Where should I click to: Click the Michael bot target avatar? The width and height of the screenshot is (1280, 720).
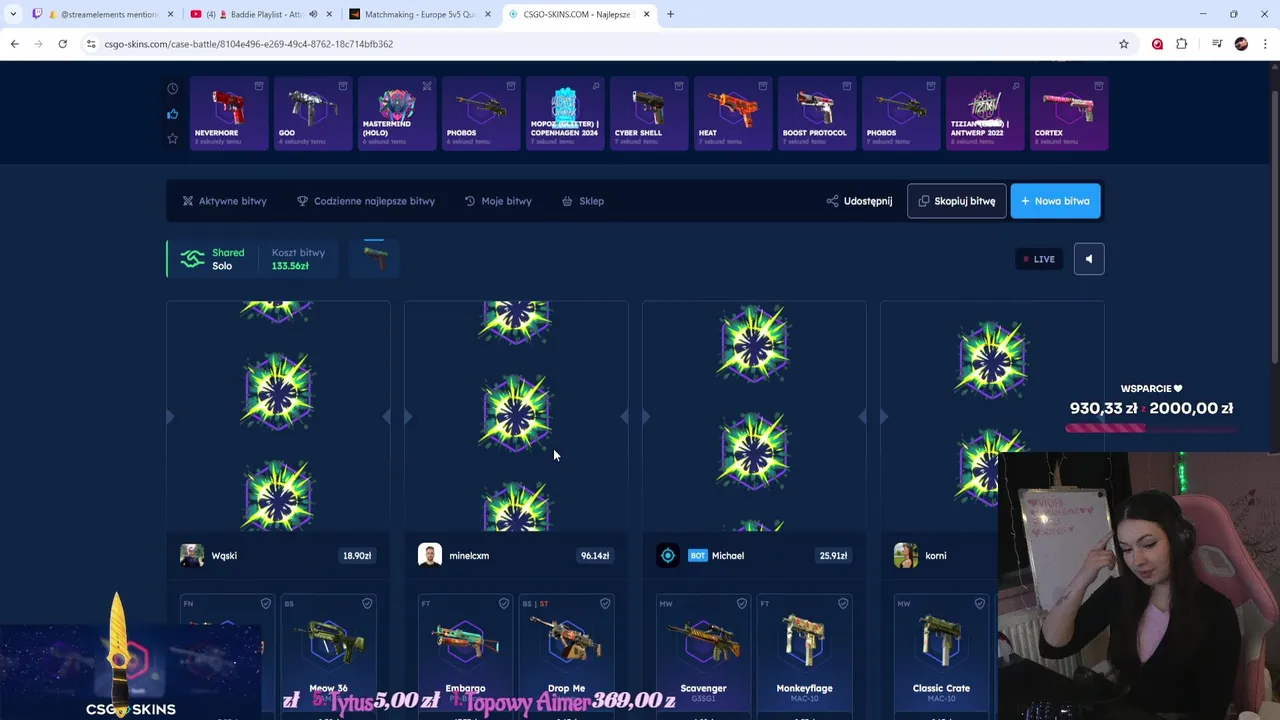click(668, 556)
